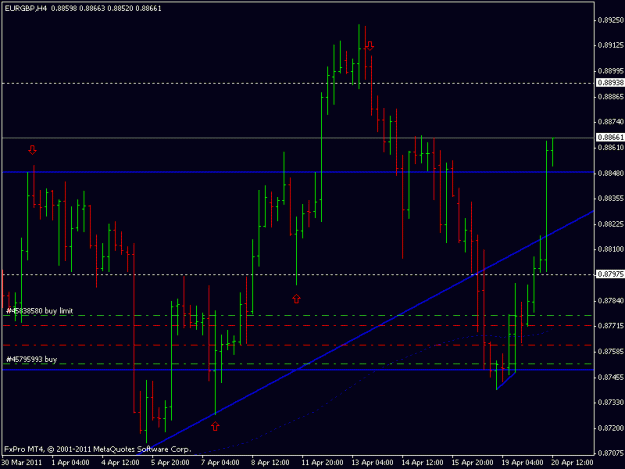Screen dimensions: 625x469
Task: Click the current price label 0.88661
Action: coord(610,137)
